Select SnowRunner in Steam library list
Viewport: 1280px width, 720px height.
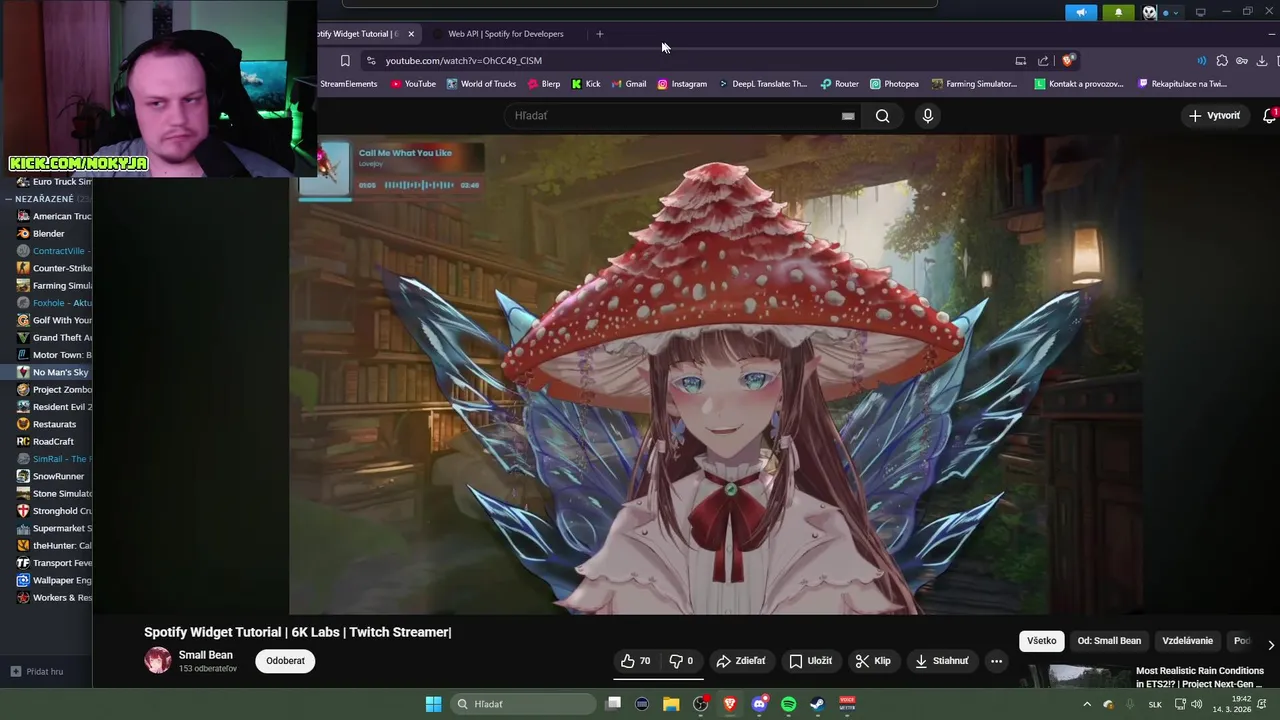[x=53, y=476]
